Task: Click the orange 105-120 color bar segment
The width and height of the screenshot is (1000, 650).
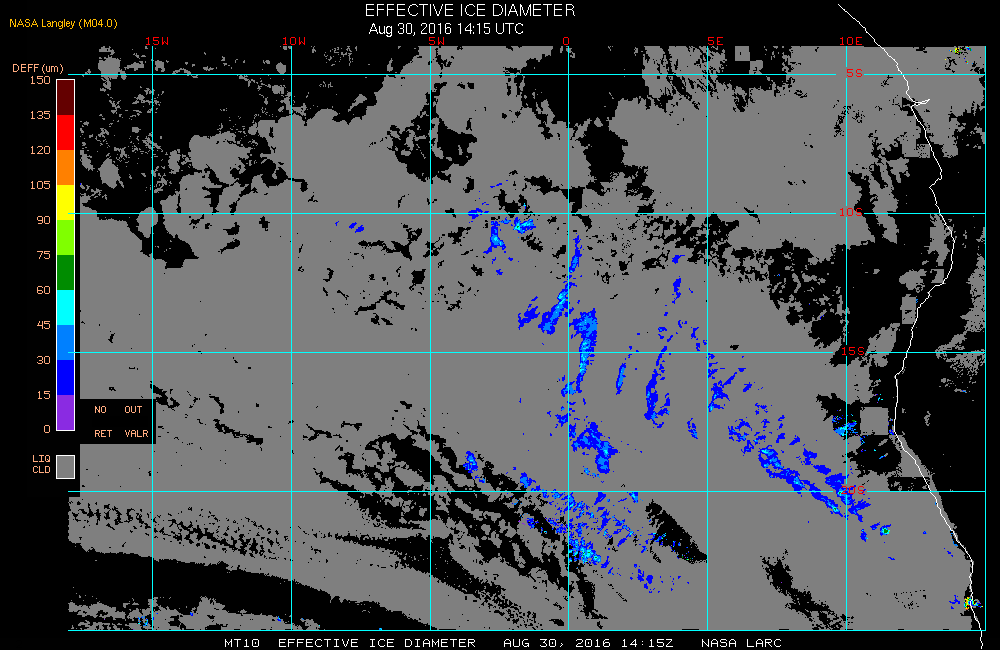Action: [66, 167]
